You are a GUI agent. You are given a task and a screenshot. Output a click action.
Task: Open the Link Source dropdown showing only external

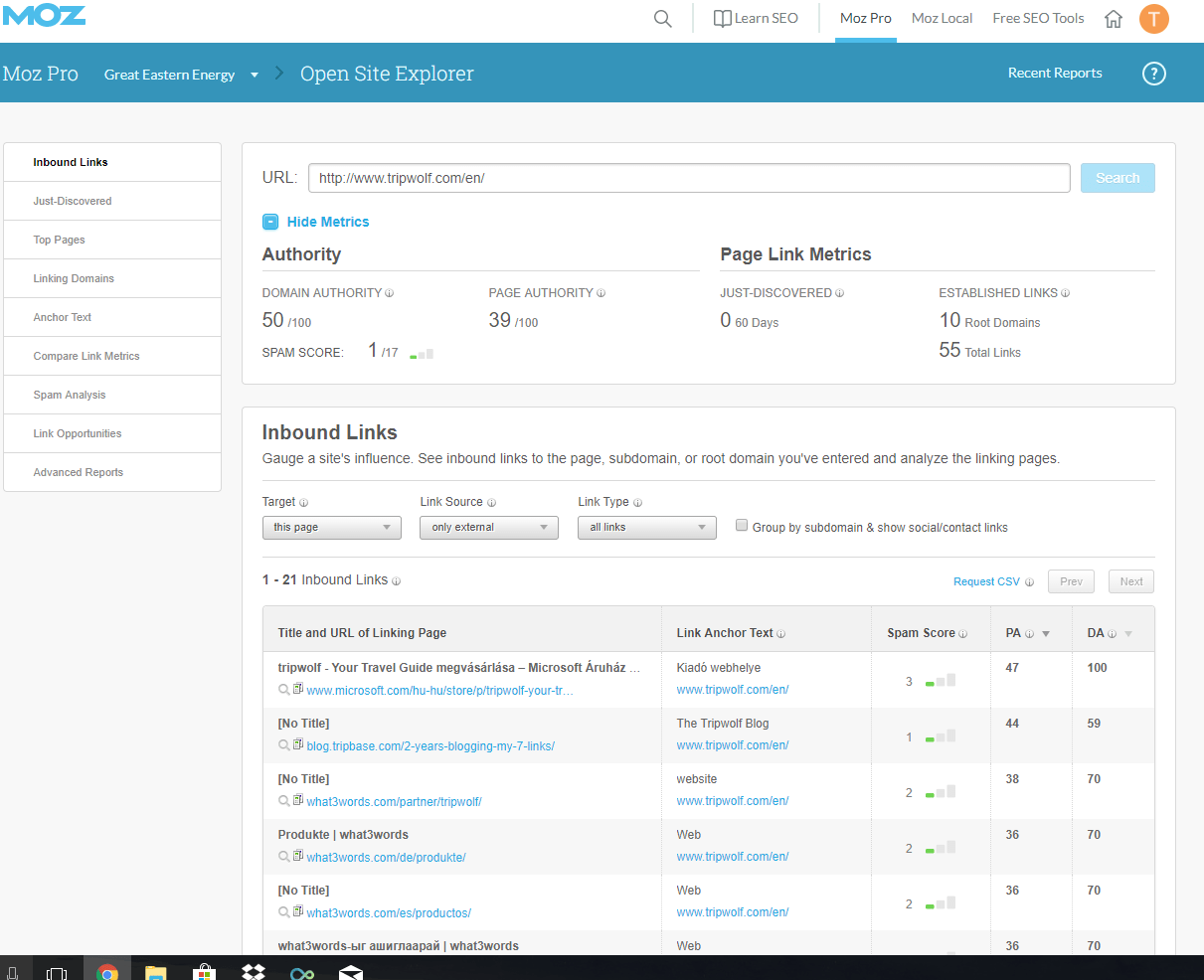pyautogui.click(x=488, y=527)
